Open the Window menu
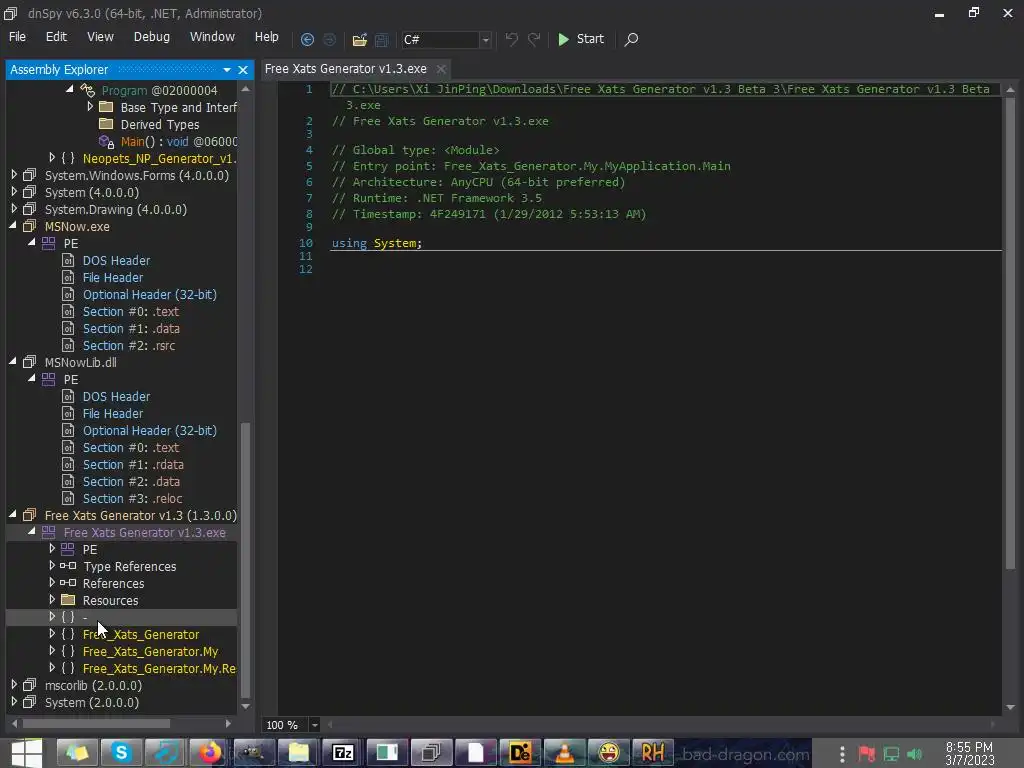This screenshot has width=1024, height=768. tap(212, 37)
